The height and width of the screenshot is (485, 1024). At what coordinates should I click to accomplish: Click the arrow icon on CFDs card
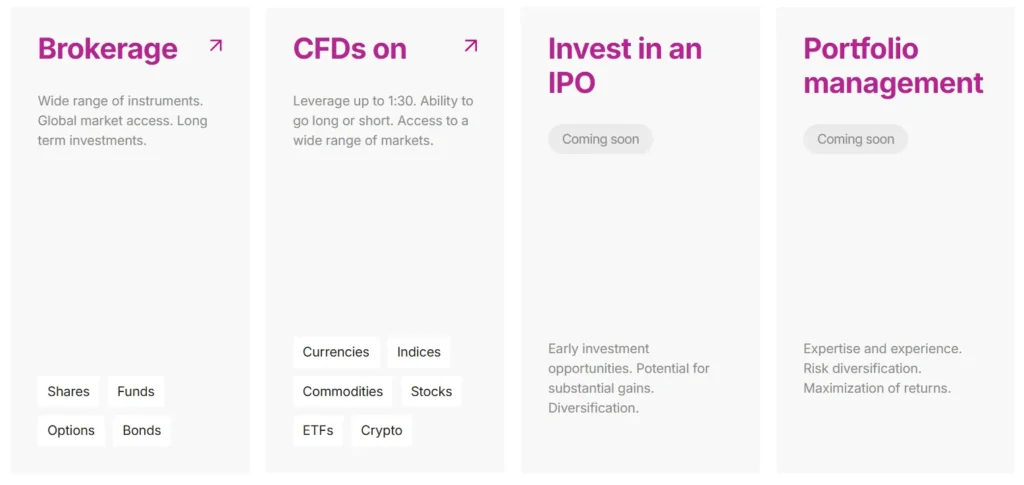[x=471, y=46]
